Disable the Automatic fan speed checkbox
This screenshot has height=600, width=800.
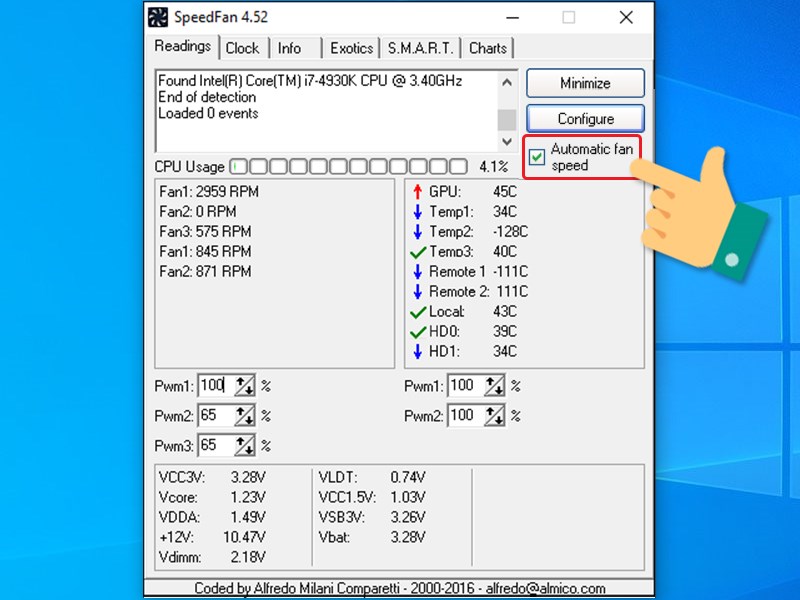538,155
